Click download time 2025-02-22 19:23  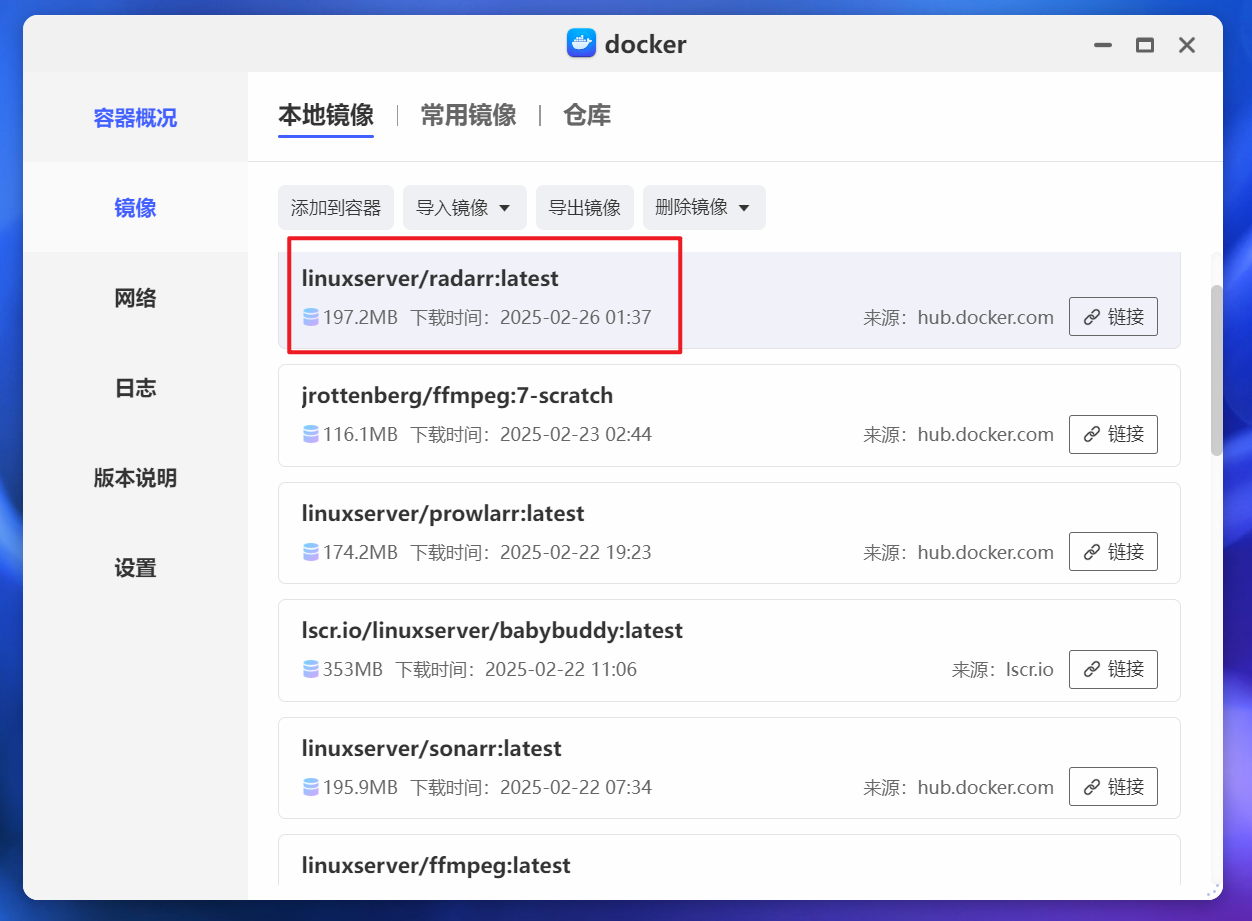(x=576, y=552)
